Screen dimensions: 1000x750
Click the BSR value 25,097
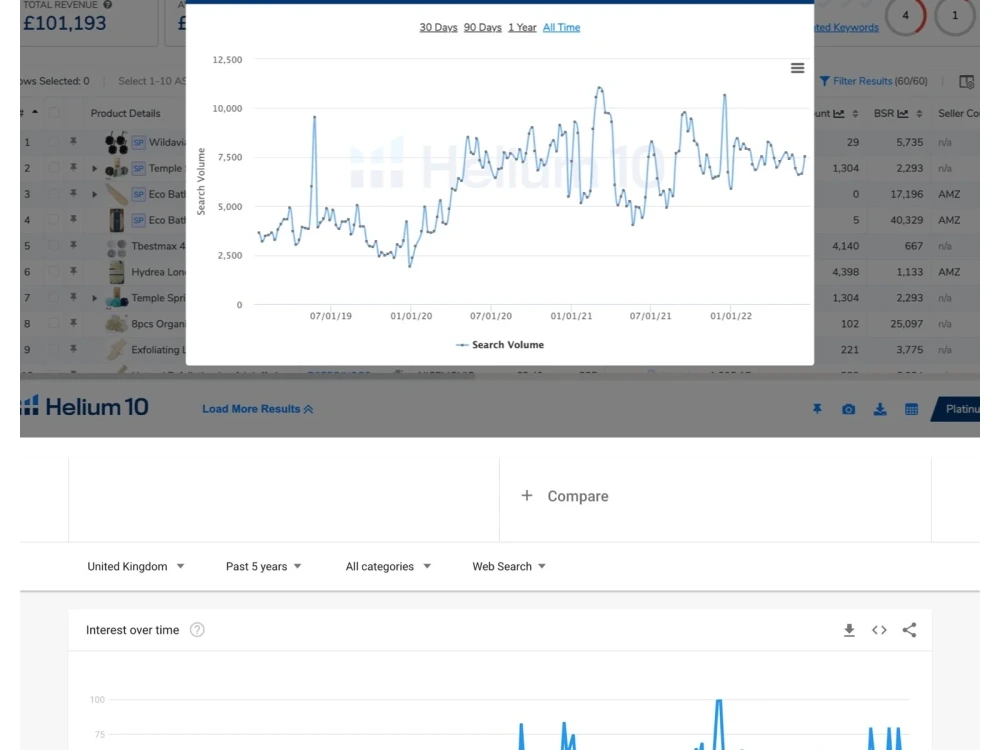click(907, 324)
